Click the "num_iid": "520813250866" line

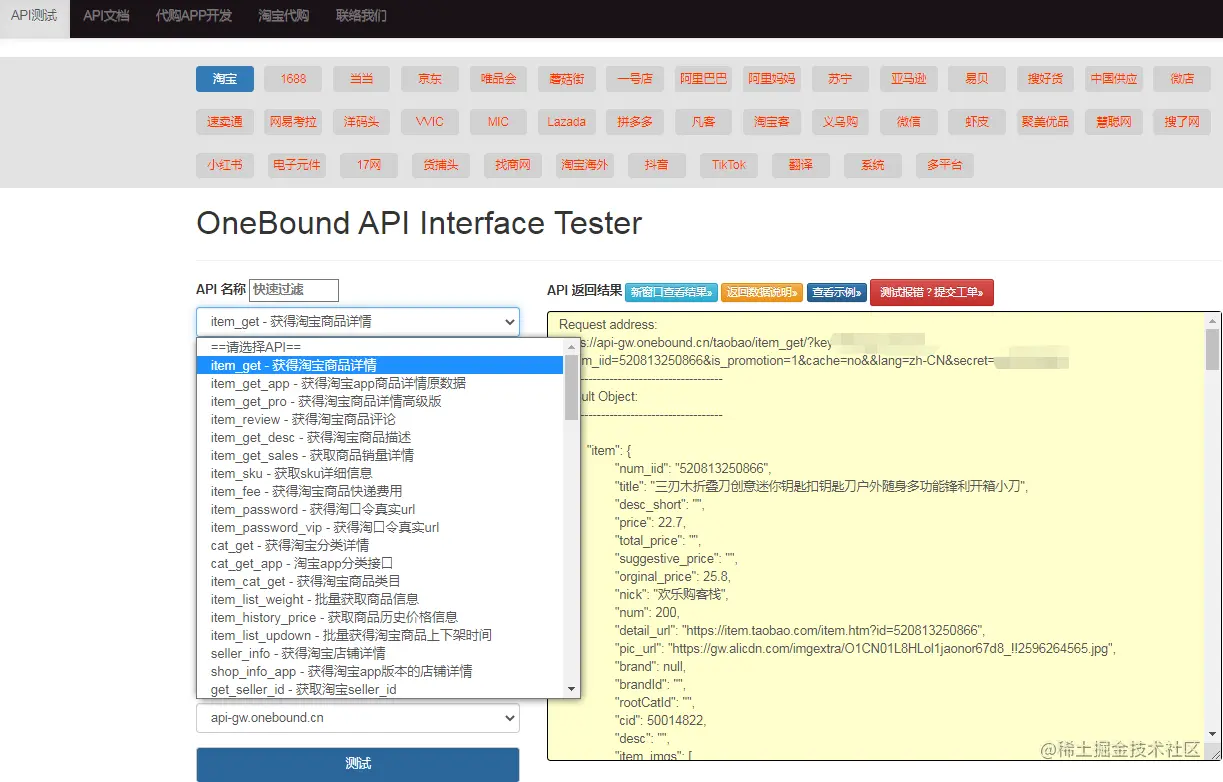click(693, 468)
